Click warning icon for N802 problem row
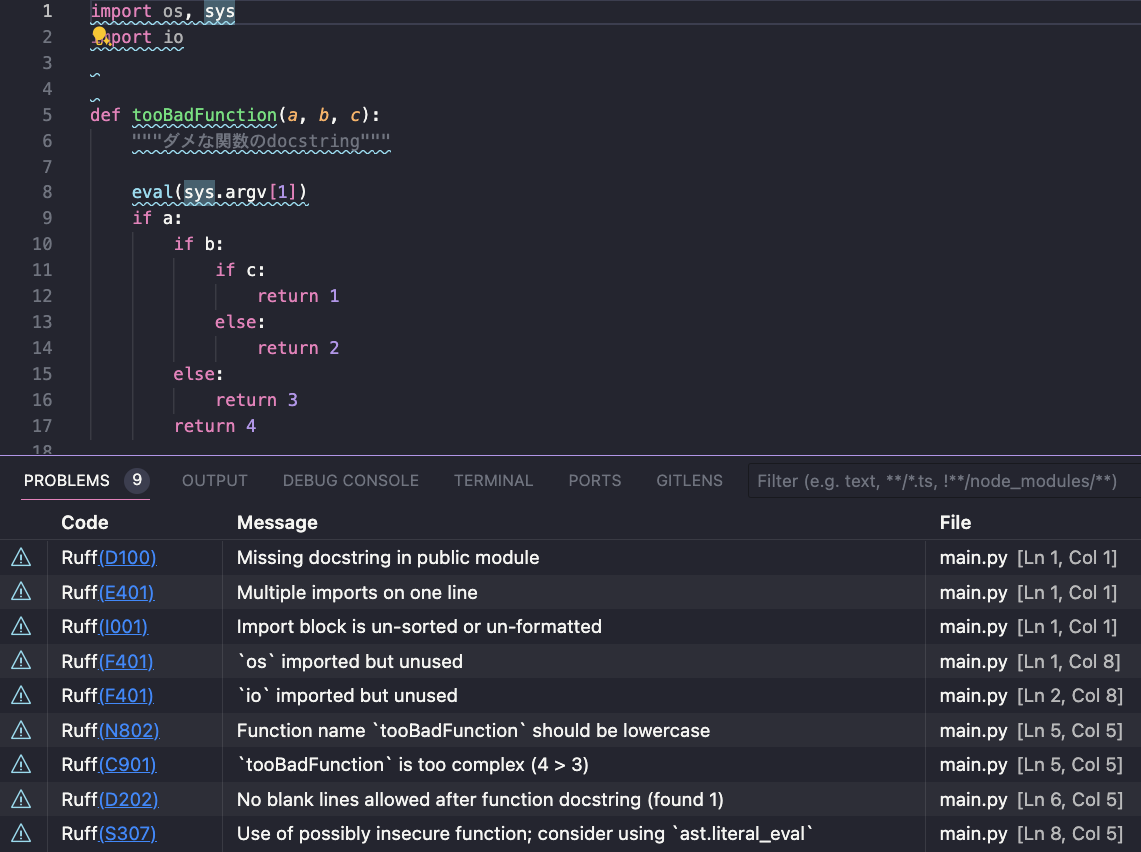The height and width of the screenshot is (852, 1141). 21,730
